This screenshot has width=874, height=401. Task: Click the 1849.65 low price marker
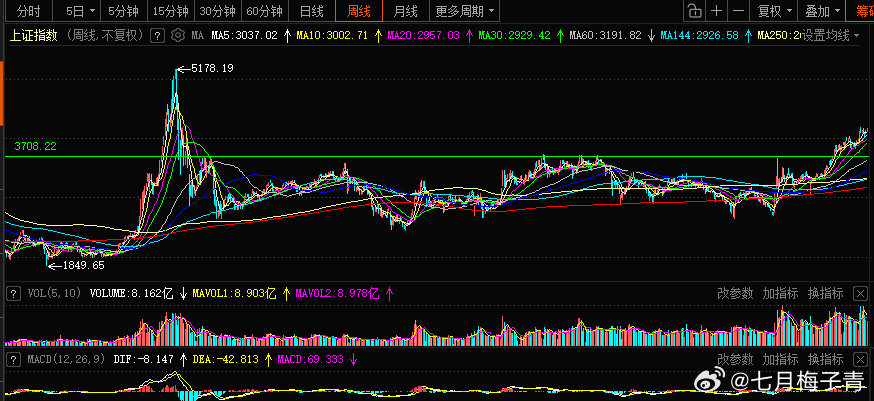(83, 265)
